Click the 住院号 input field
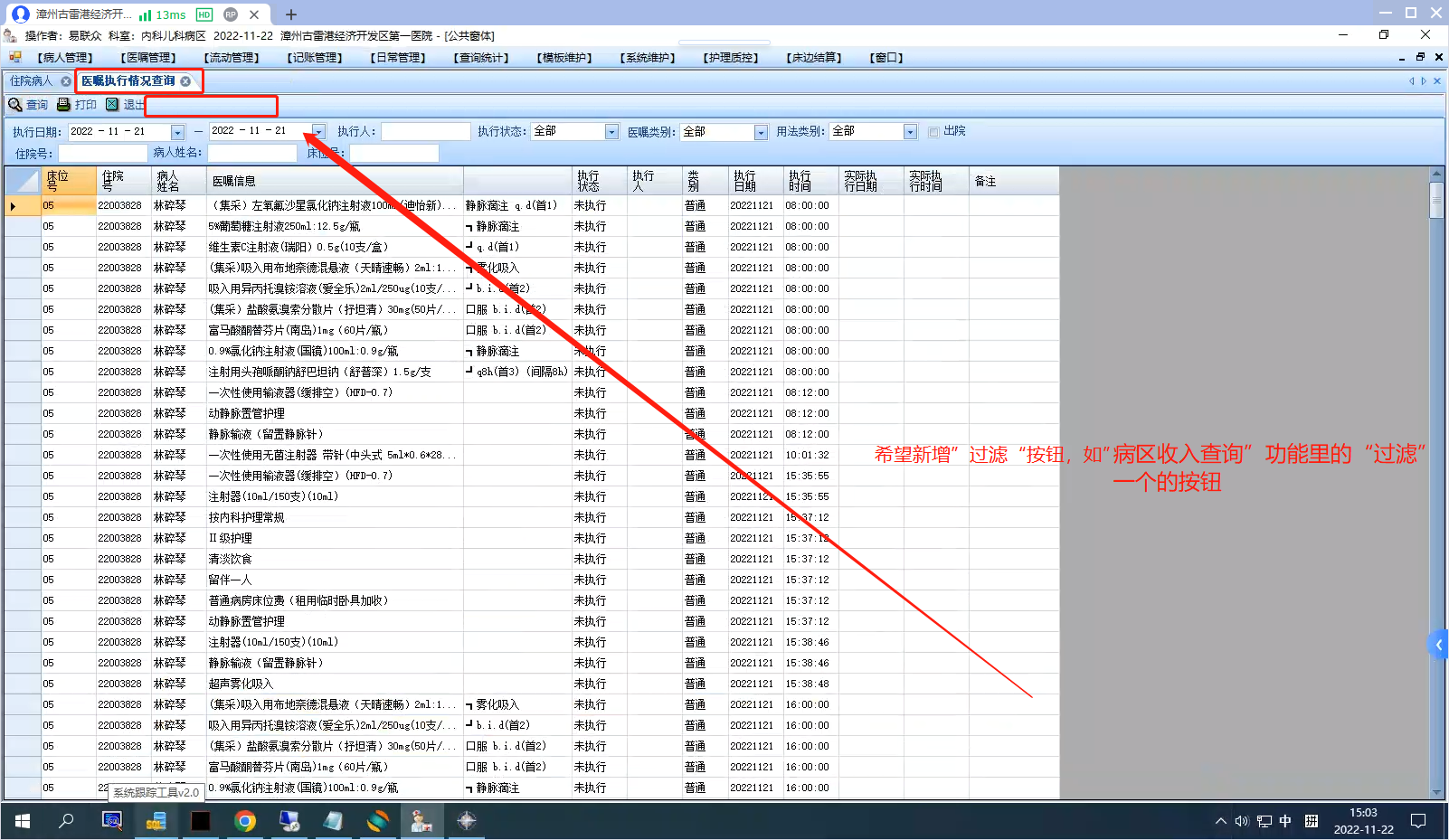Viewport: 1449px width, 840px height. [x=102, y=154]
